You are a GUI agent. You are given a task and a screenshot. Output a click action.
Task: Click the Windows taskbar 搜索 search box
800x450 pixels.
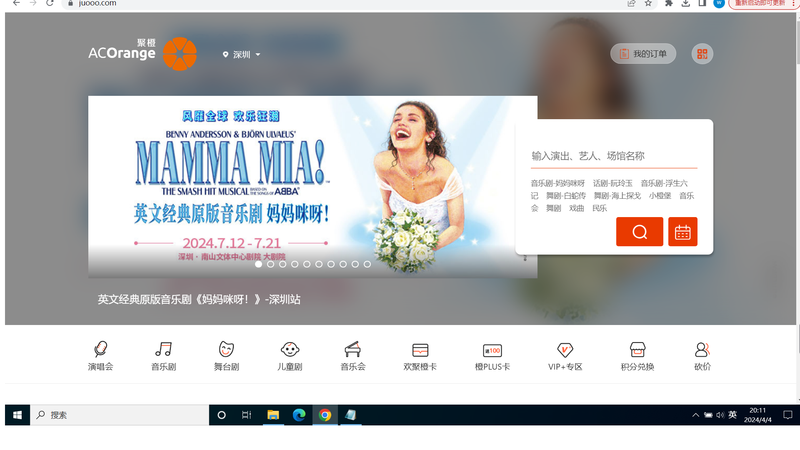click(119, 415)
